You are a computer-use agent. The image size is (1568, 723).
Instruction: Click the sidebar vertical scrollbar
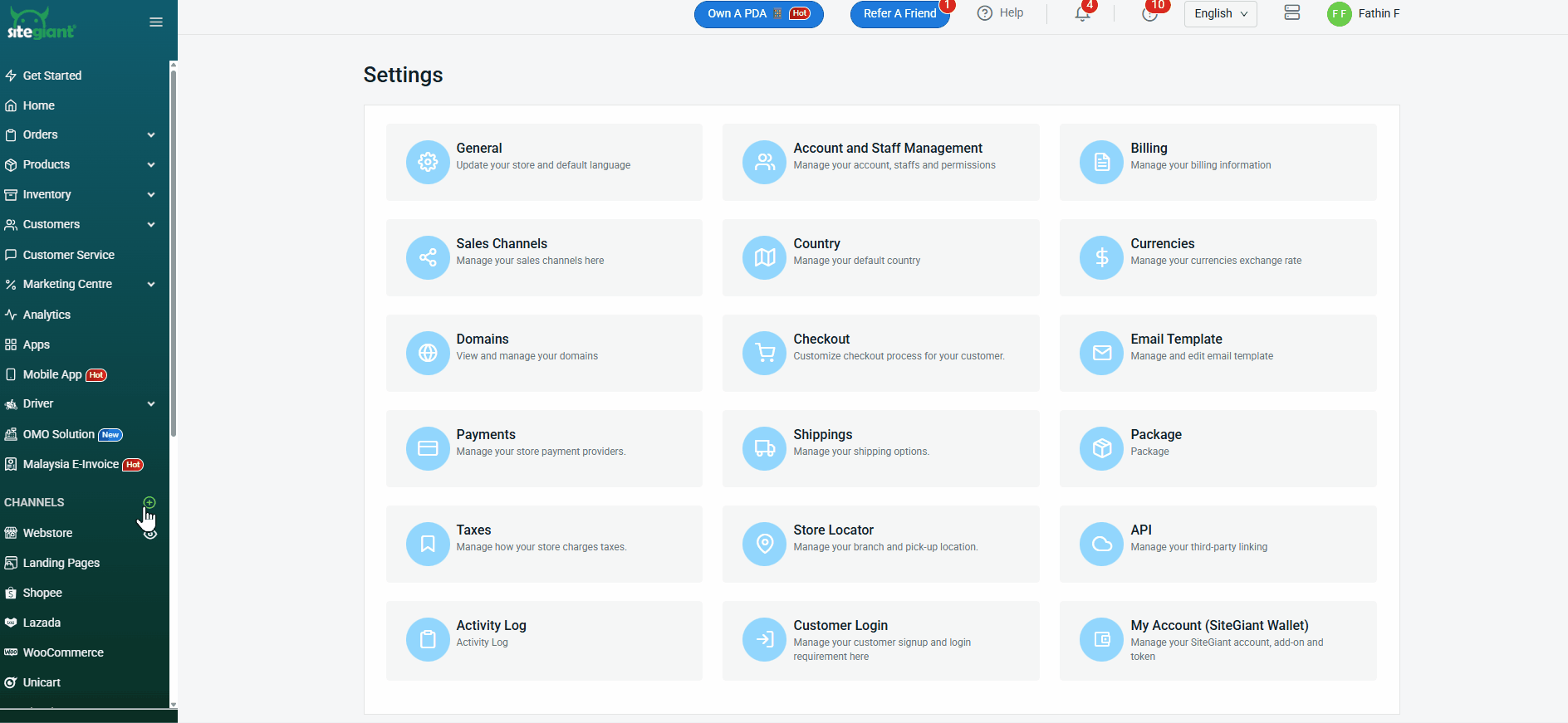click(174, 249)
